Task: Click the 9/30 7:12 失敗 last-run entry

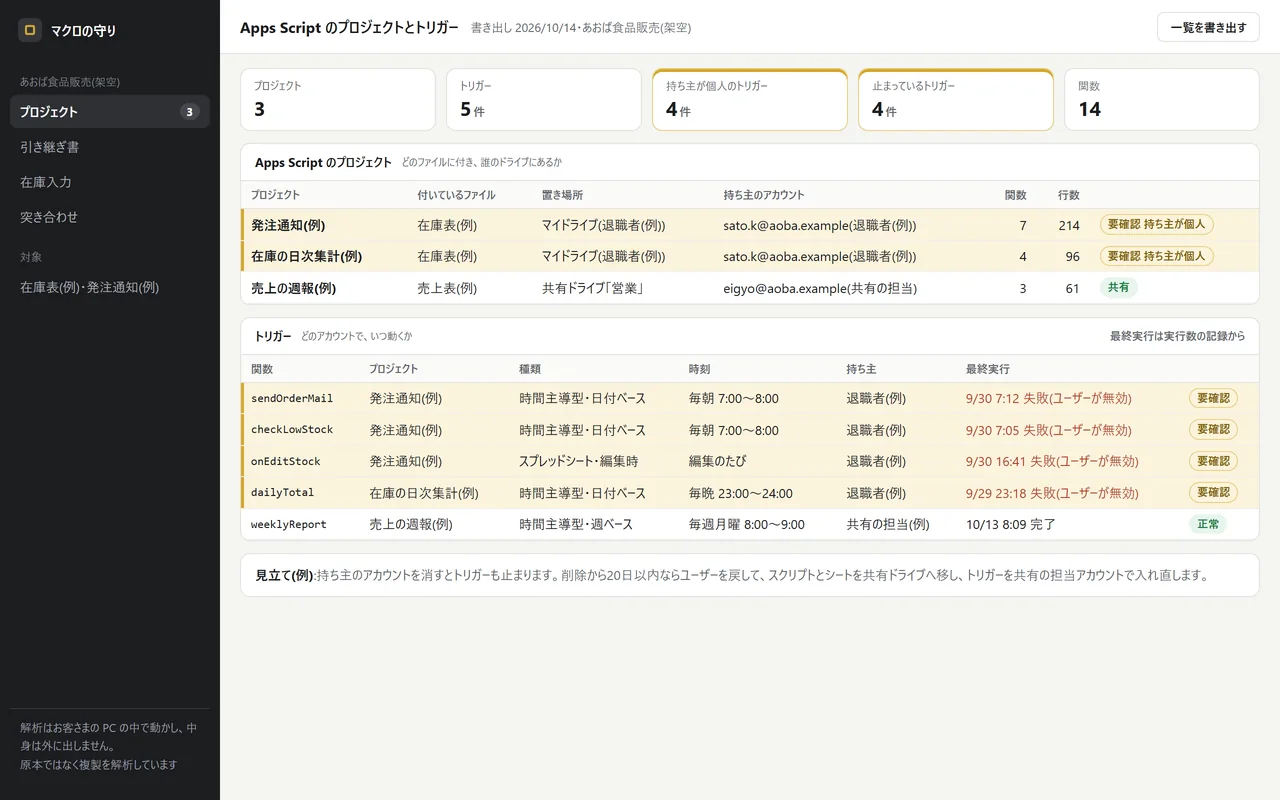Action: (x=1049, y=398)
